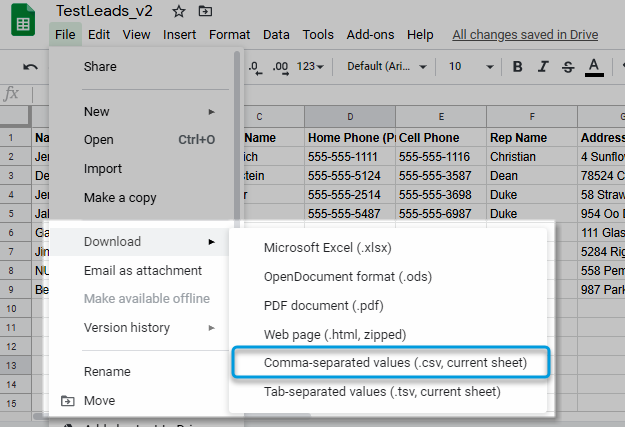Open the 123 number format dropdown
The width and height of the screenshot is (625, 427).
tap(310, 66)
